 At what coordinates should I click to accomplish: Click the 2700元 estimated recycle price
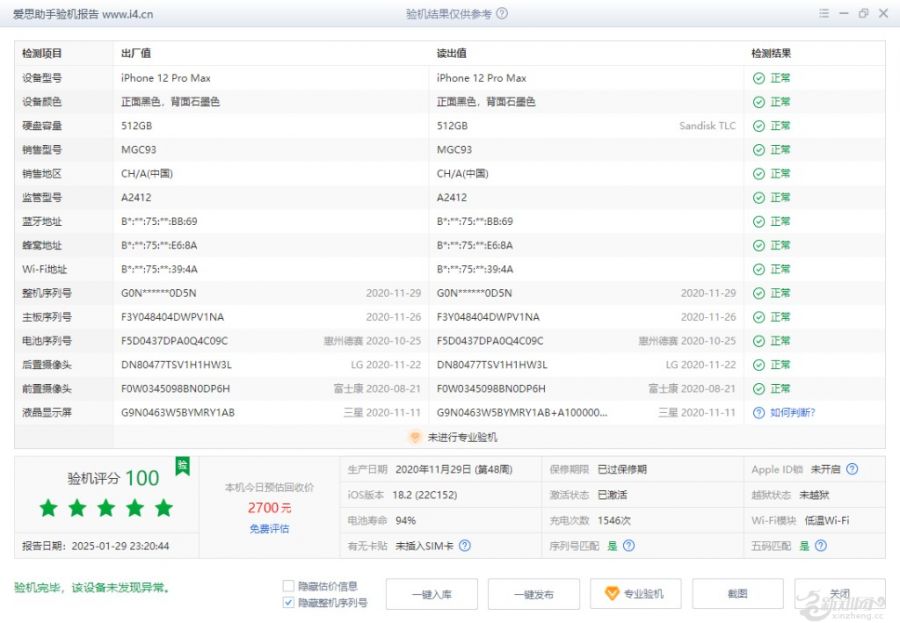(x=269, y=508)
